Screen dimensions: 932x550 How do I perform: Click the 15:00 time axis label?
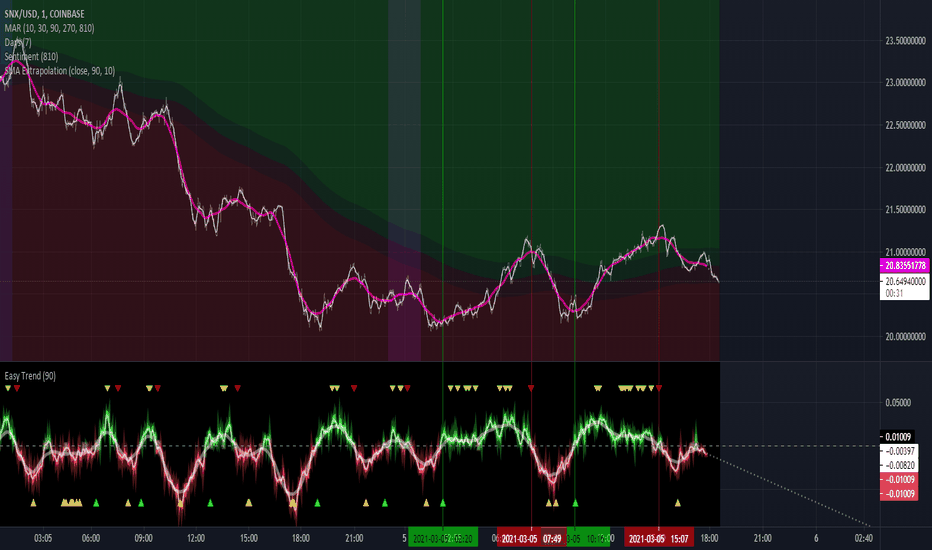(x=248, y=538)
